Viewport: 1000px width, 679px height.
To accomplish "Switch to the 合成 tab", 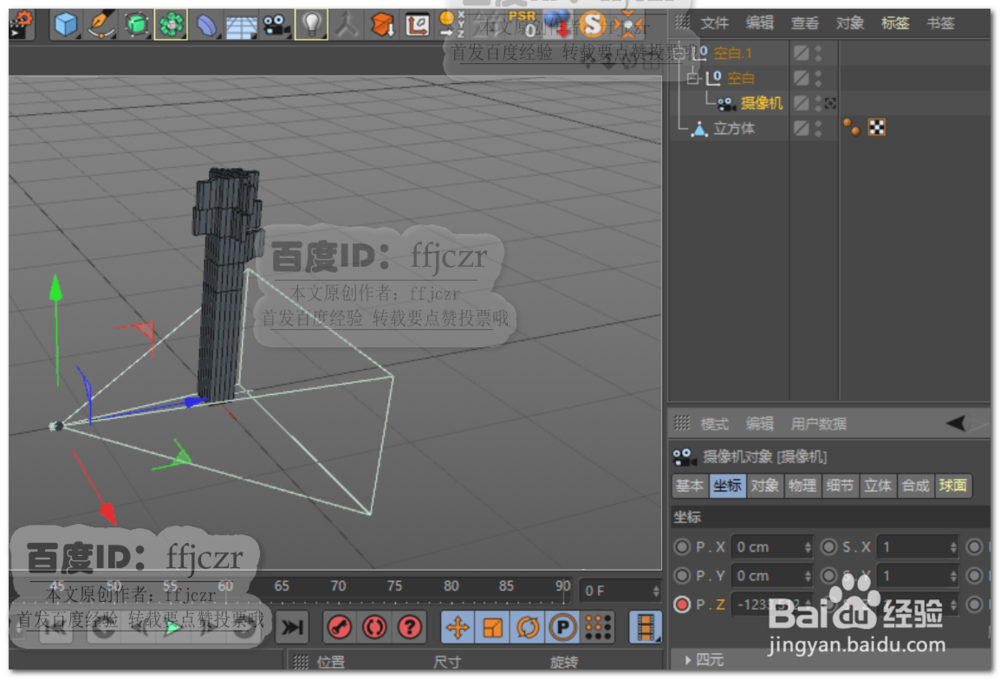I will 916,486.
